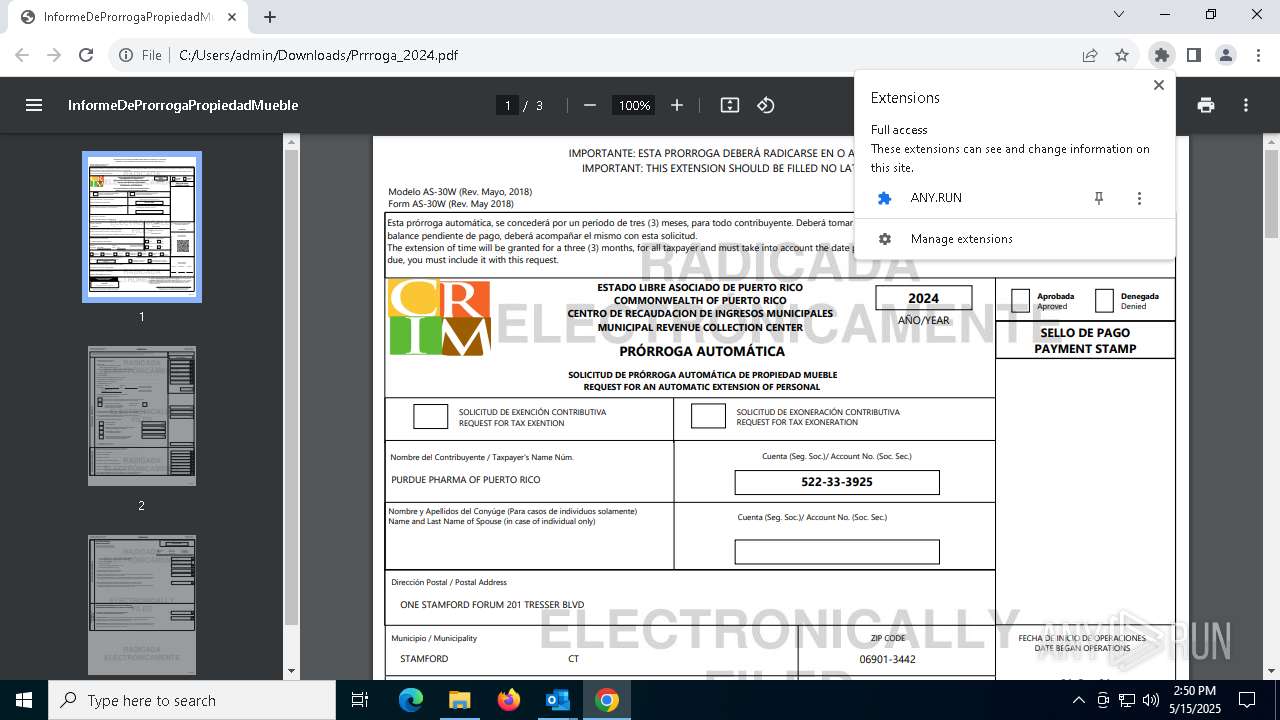Open File Explorer from taskbar
1280x720 pixels.
tap(459, 700)
